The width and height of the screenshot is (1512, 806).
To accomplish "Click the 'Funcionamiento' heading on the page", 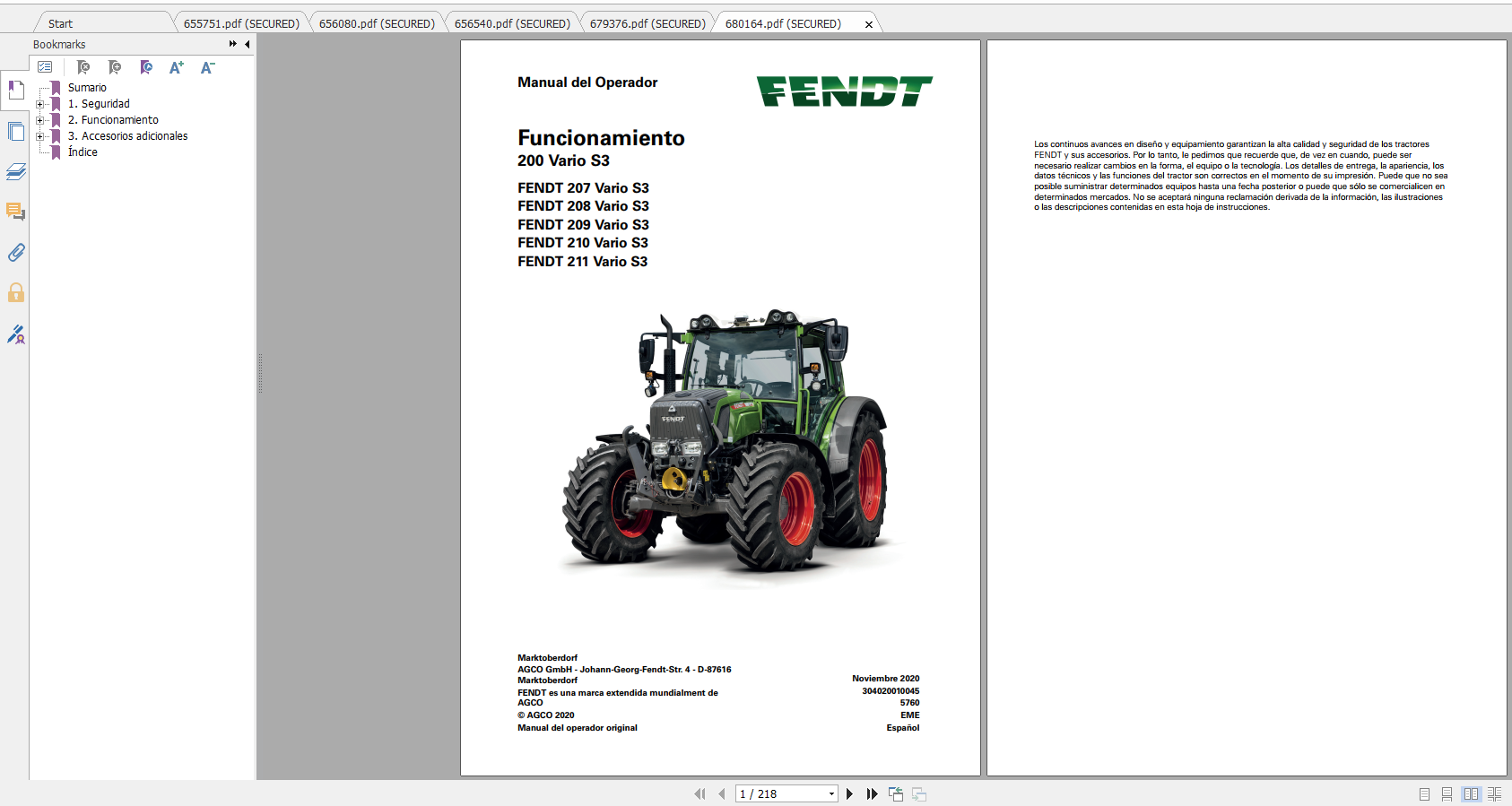I will tap(601, 138).
